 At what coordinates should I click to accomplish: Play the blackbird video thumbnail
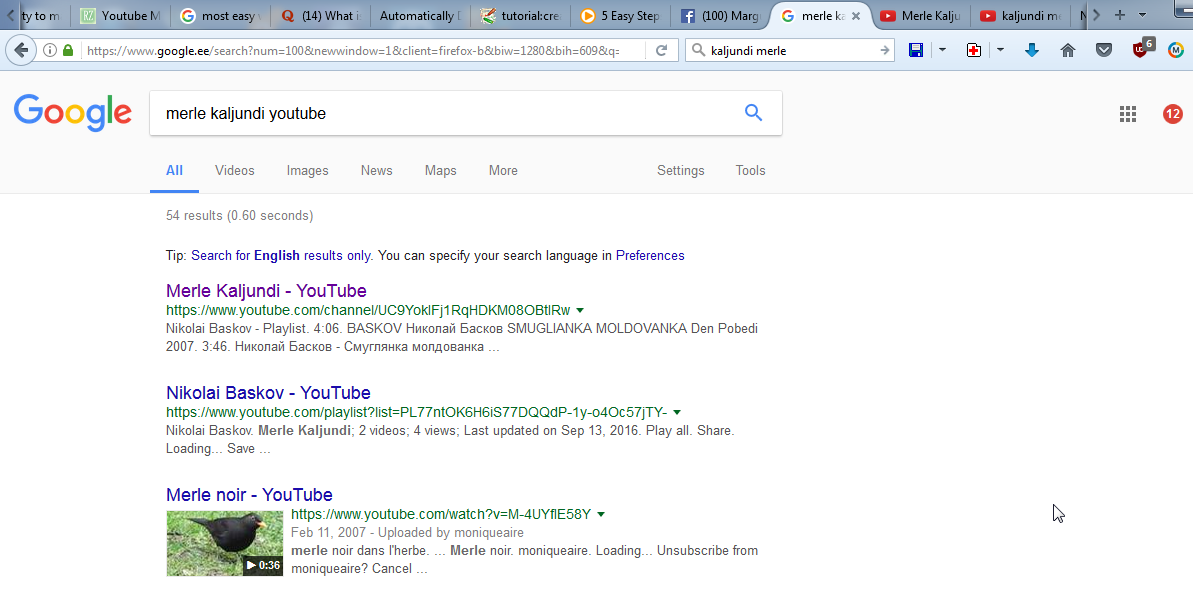click(x=224, y=543)
